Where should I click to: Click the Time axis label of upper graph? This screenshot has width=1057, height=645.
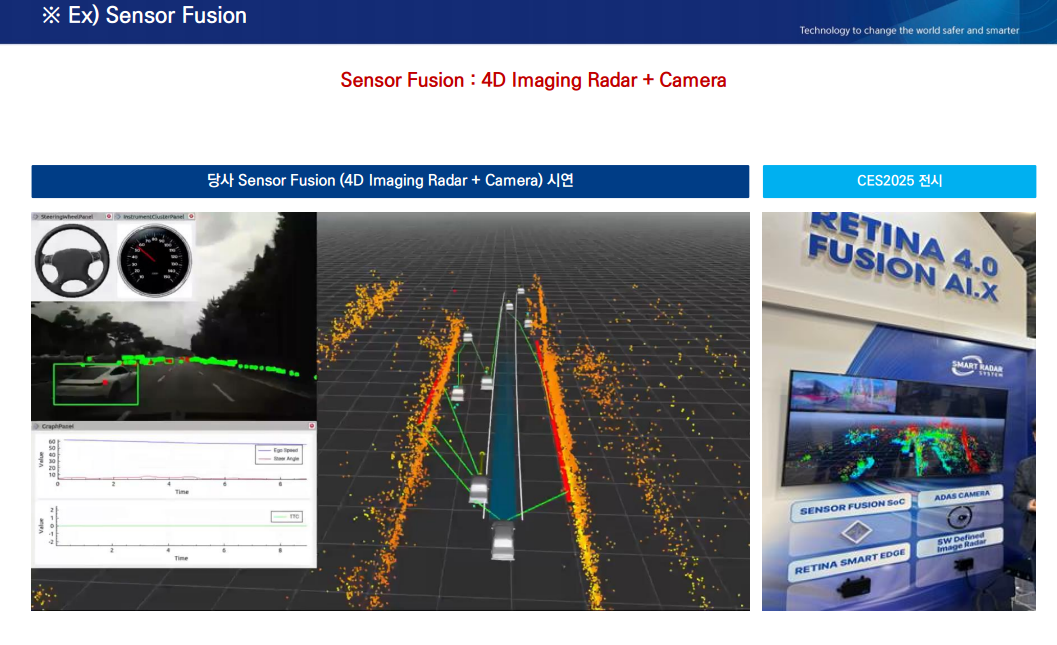pos(182,492)
